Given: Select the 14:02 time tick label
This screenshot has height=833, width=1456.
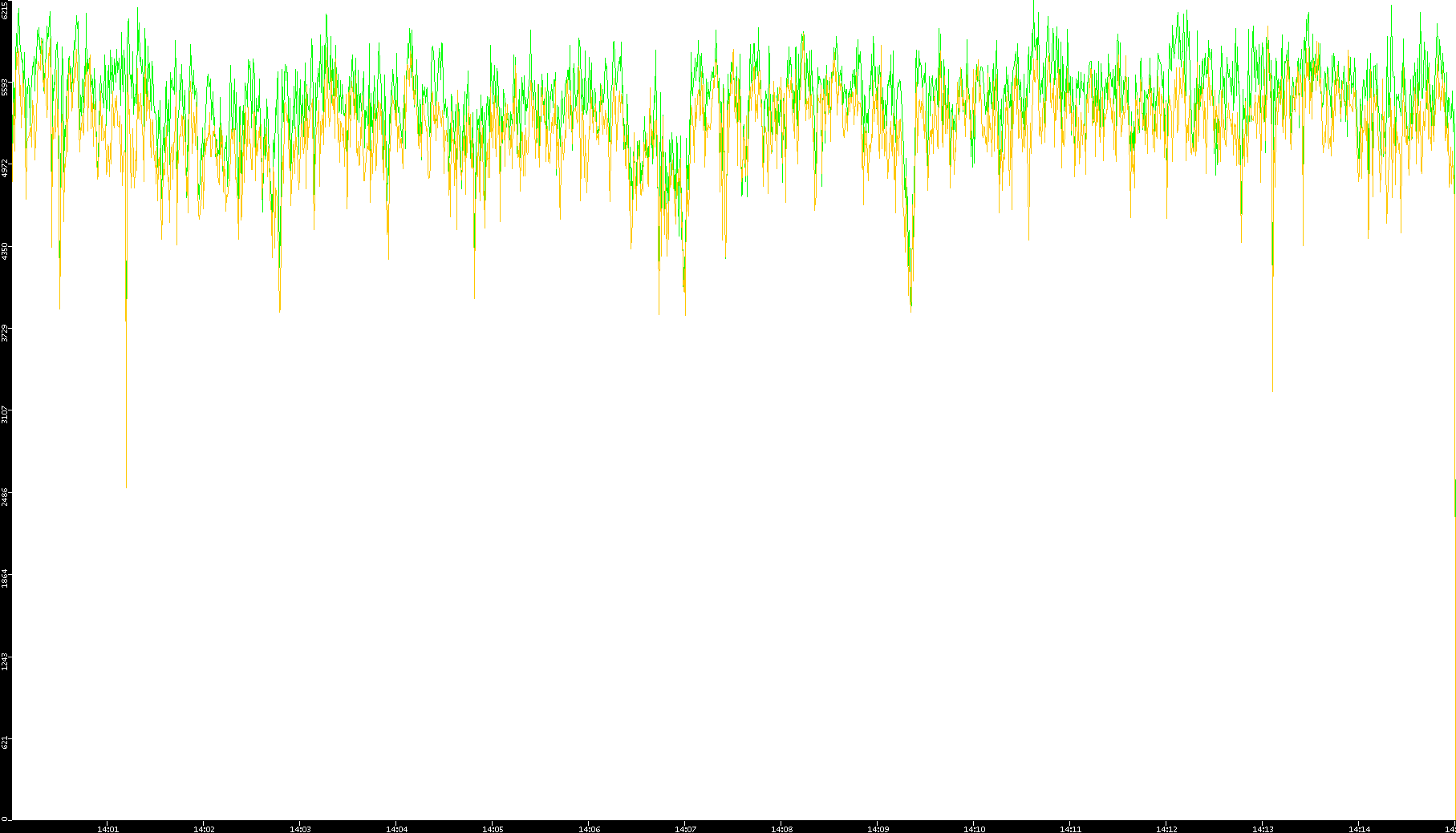Looking at the screenshot, I should tap(204, 829).
